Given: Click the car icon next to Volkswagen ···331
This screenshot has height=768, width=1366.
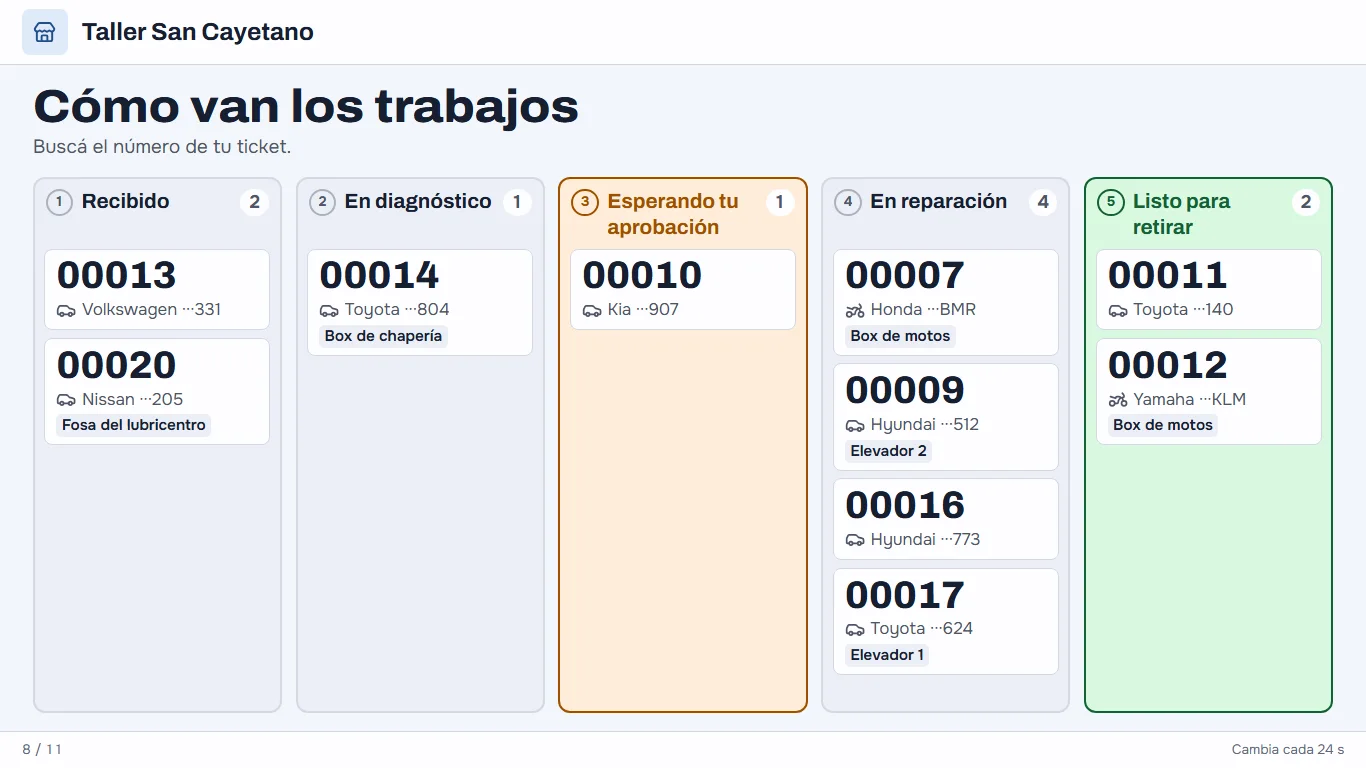Looking at the screenshot, I should click(x=66, y=310).
